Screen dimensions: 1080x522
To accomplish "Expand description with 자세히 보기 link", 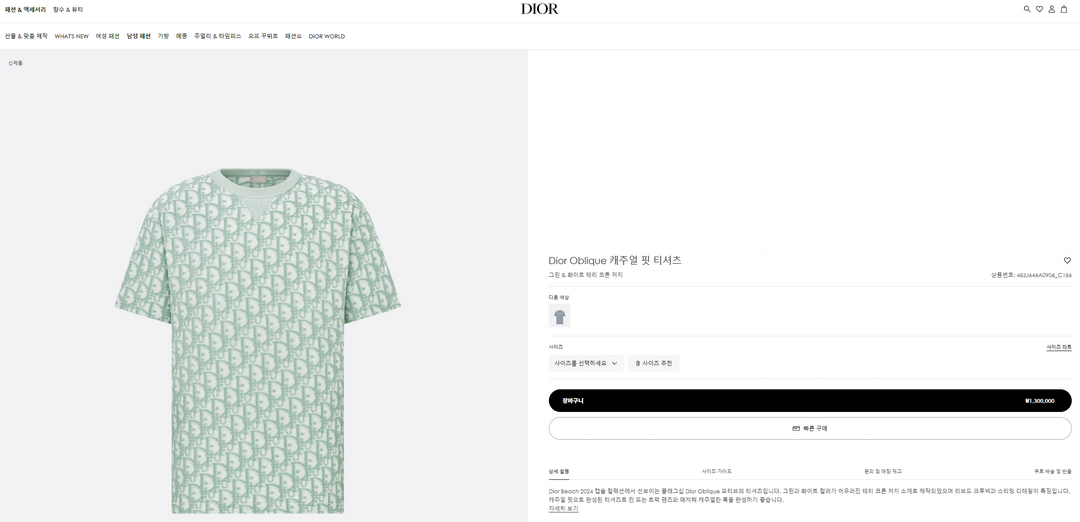I will tap(563, 509).
